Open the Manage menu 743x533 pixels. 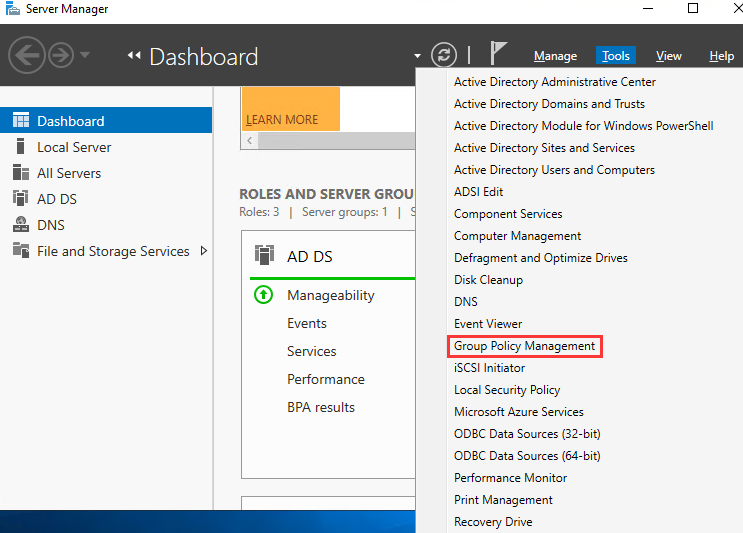pyautogui.click(x=555, y=56)
